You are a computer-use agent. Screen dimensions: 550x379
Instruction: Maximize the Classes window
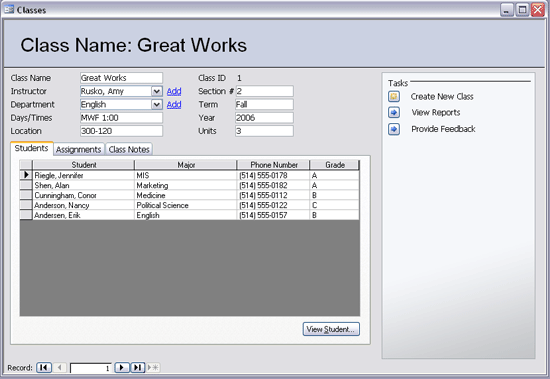[x=522, y=10]
